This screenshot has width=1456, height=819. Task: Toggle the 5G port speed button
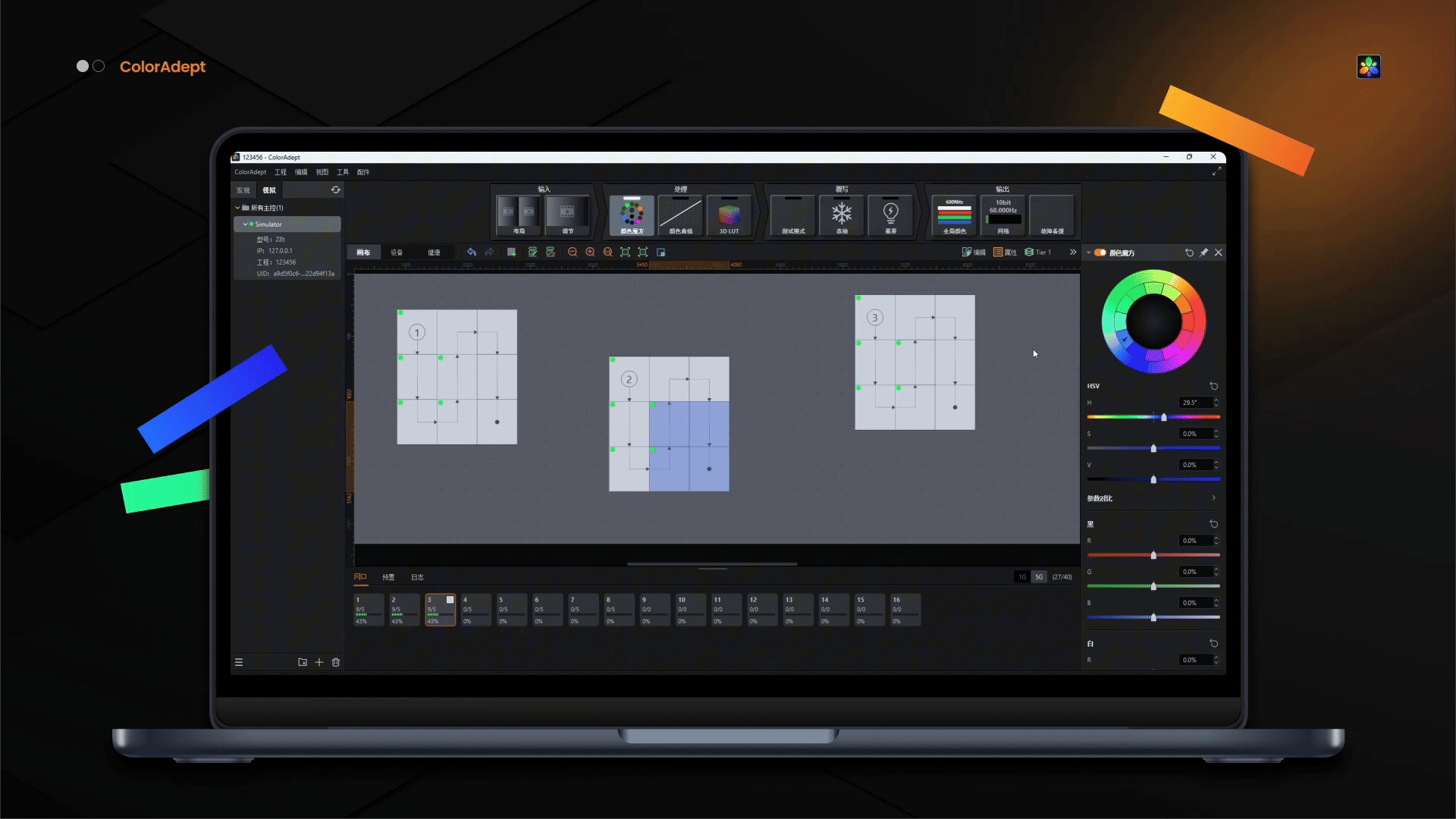1039,577
